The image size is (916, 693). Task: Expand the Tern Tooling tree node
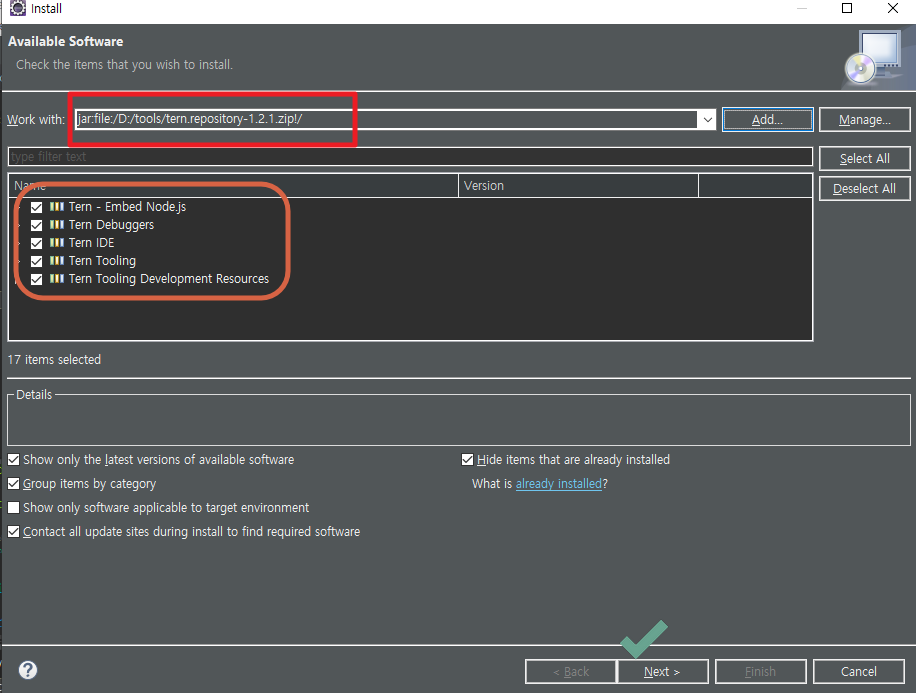[20, 261]
